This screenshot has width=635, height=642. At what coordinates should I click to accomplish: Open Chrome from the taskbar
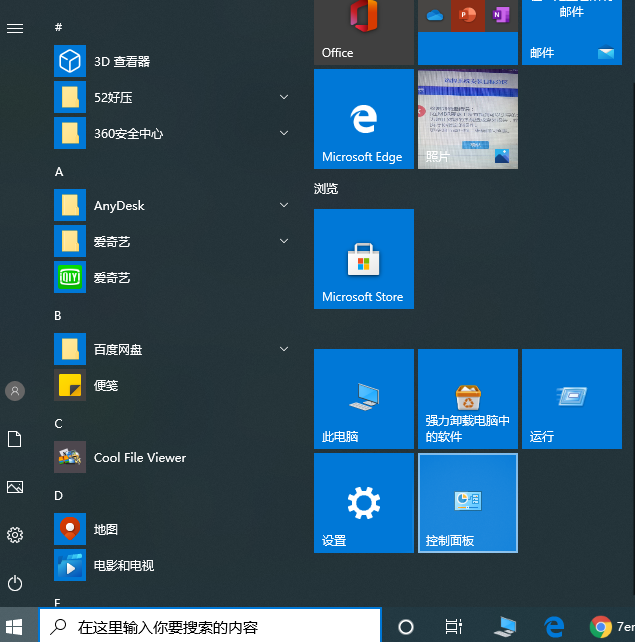[x=601, y=627]
